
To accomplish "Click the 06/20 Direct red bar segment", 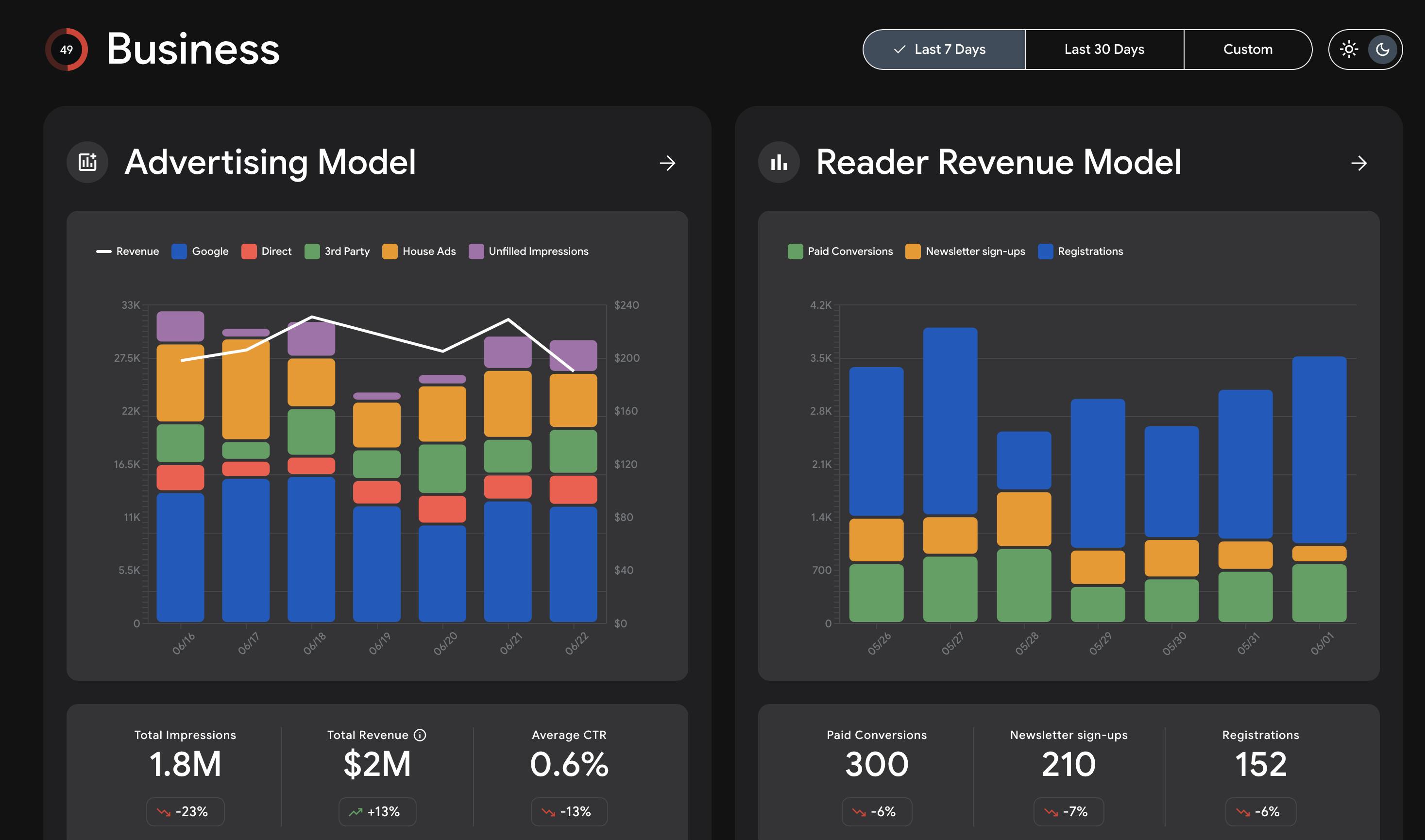I will [x=442, y=509].
